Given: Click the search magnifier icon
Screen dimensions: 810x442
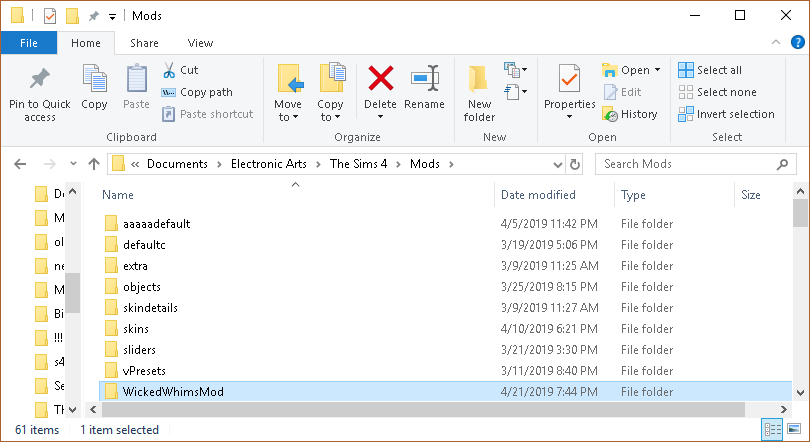Looking at the screenshot, I should [x=782, y=164].
